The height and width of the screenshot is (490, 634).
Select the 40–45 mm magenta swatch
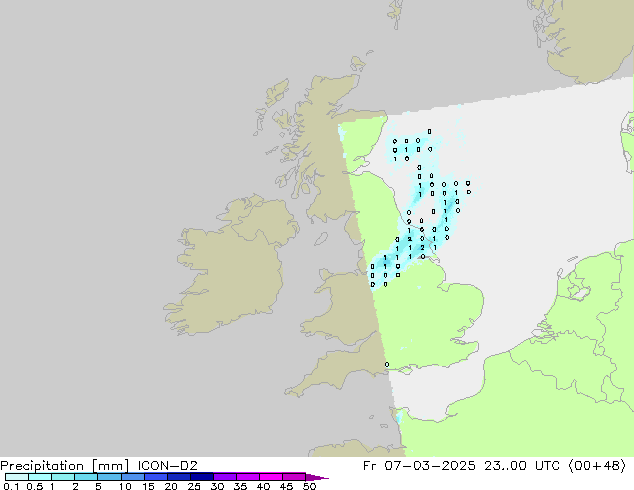pyautogui.click(x=271, y=477)
